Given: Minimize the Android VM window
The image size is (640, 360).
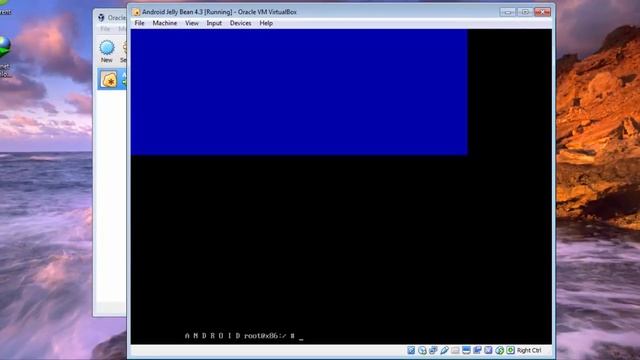Looking at the screenshot, I should click(x=508, y=12).
